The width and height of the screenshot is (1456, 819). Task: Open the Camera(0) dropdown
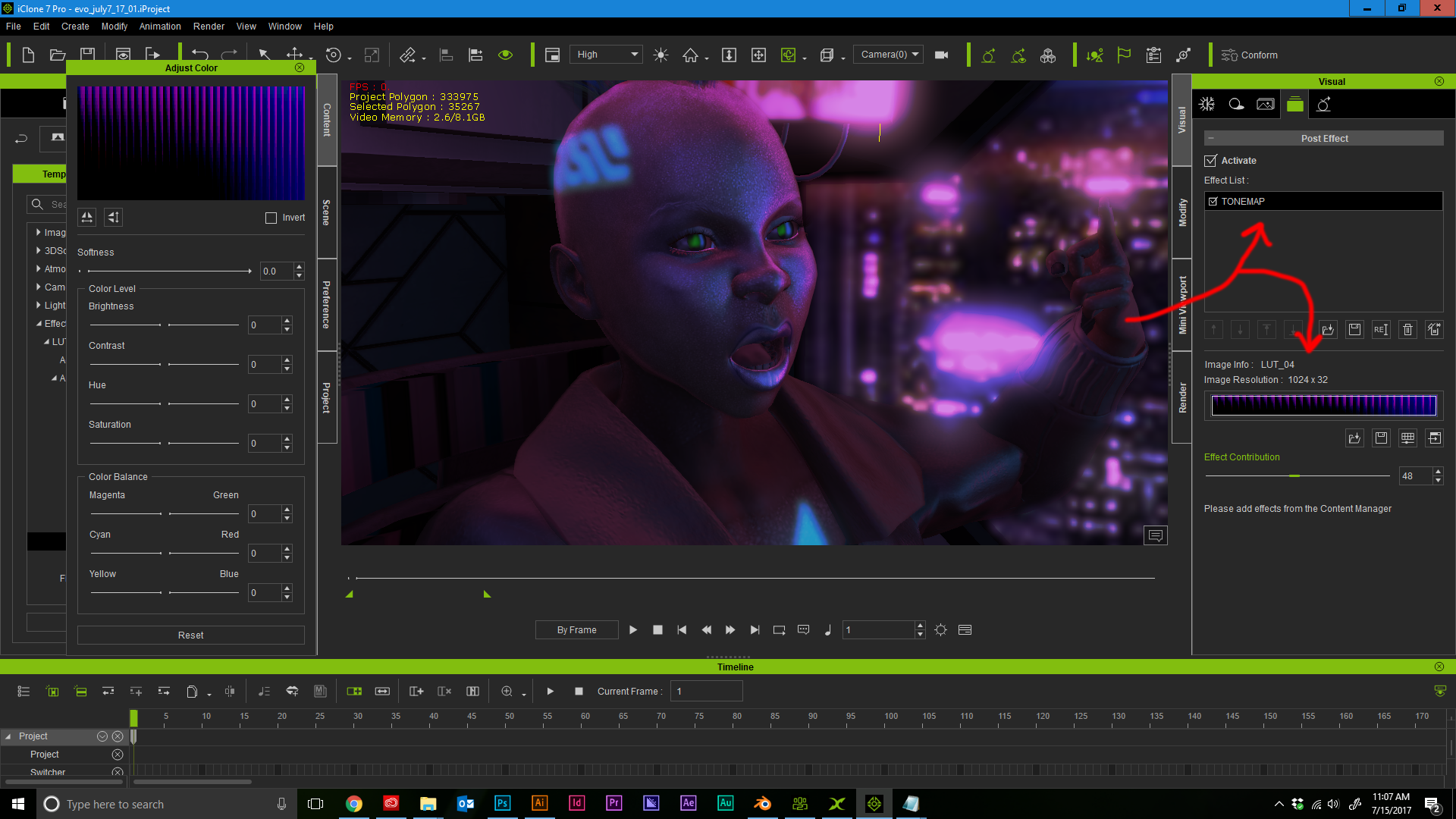click(889, 55)
